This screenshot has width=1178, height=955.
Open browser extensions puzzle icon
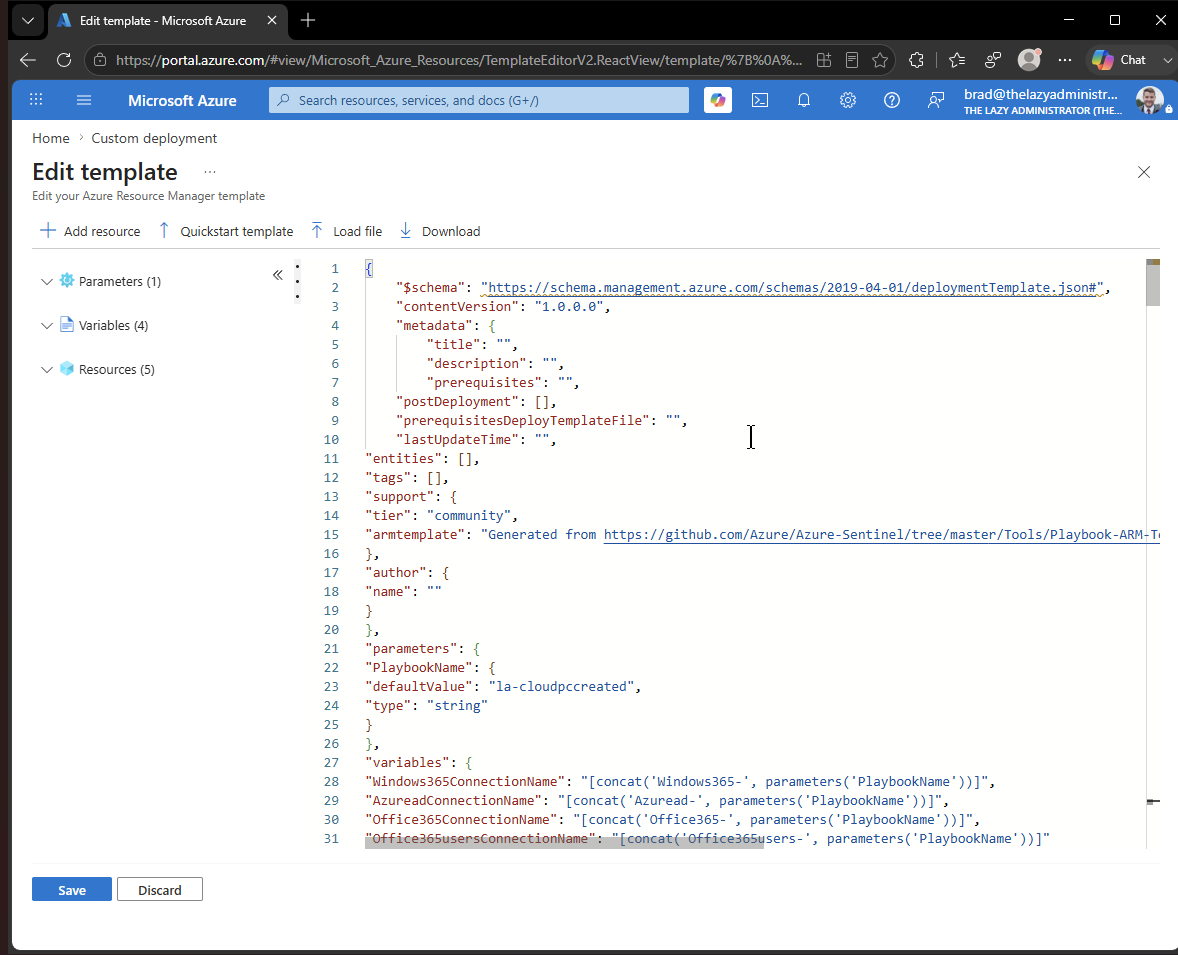tap(916, 60)
